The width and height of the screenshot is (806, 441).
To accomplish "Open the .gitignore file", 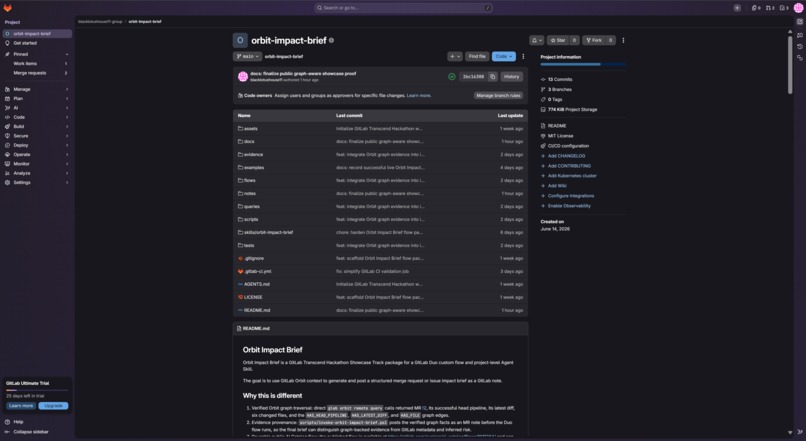I will pos(254,259).
